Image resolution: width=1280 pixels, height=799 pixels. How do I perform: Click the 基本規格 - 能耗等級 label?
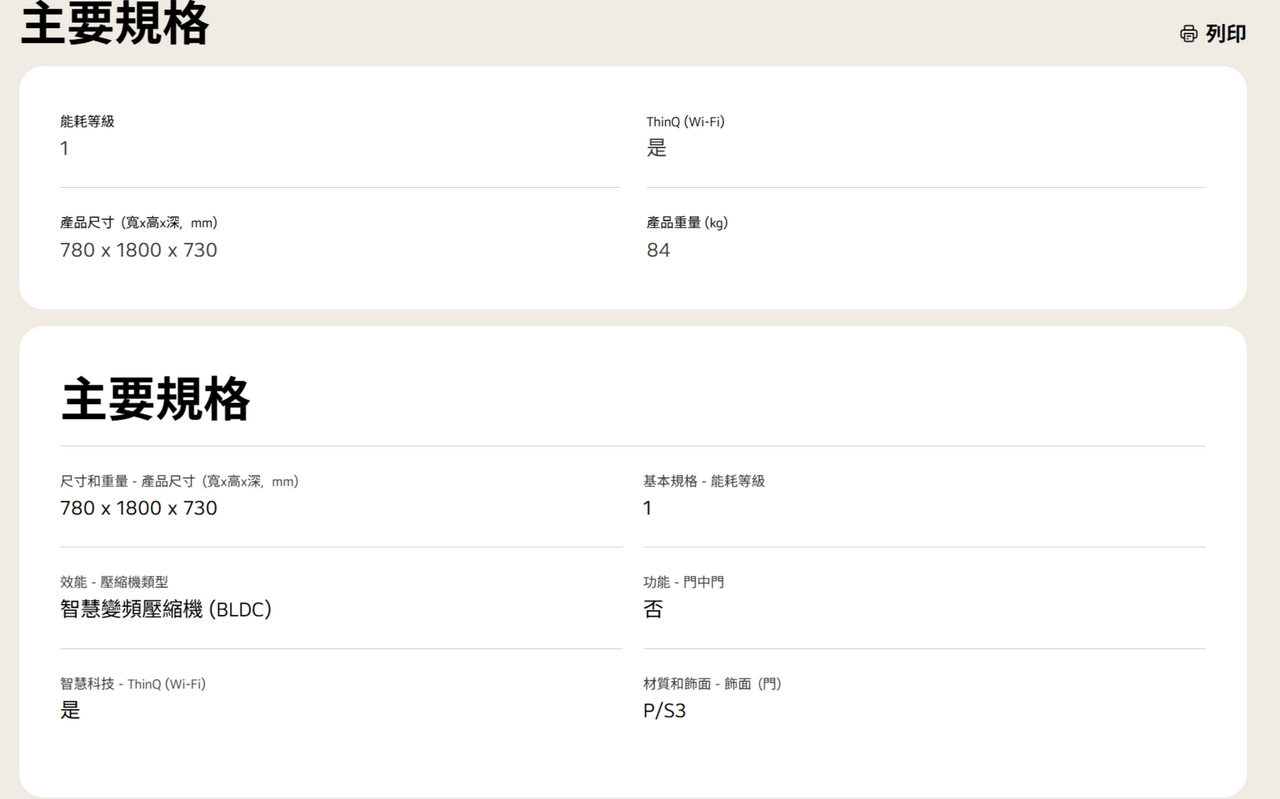click(x=704, y=482)
